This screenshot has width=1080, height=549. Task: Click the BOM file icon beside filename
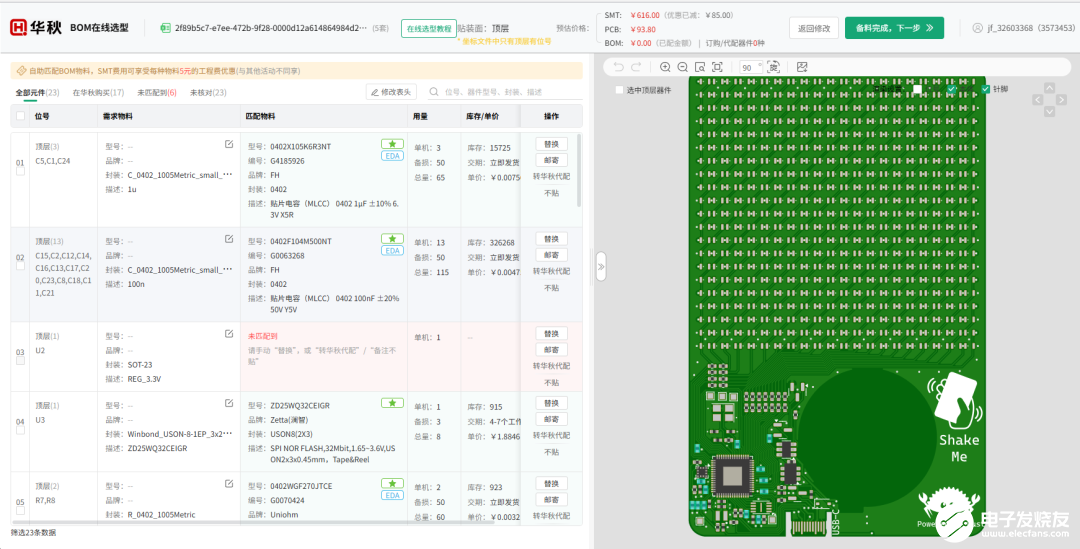(165, 28)
